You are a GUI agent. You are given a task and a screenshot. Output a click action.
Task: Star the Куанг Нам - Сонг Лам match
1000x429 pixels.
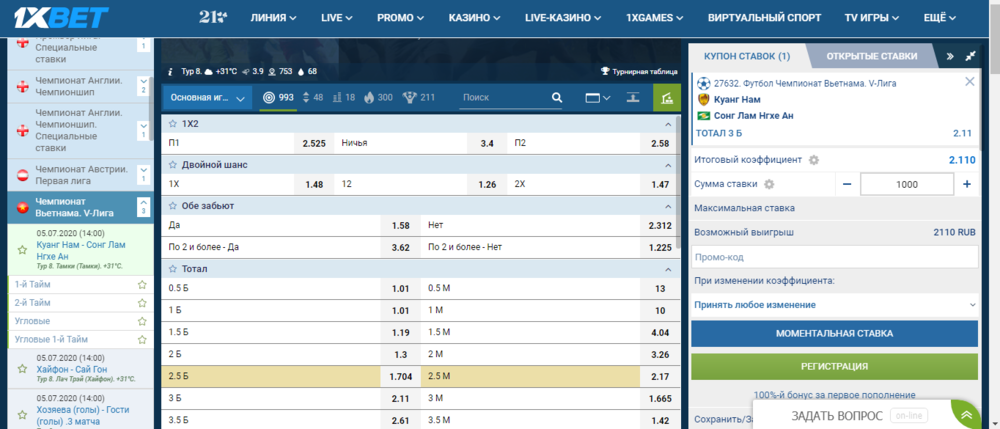(22, 250)
